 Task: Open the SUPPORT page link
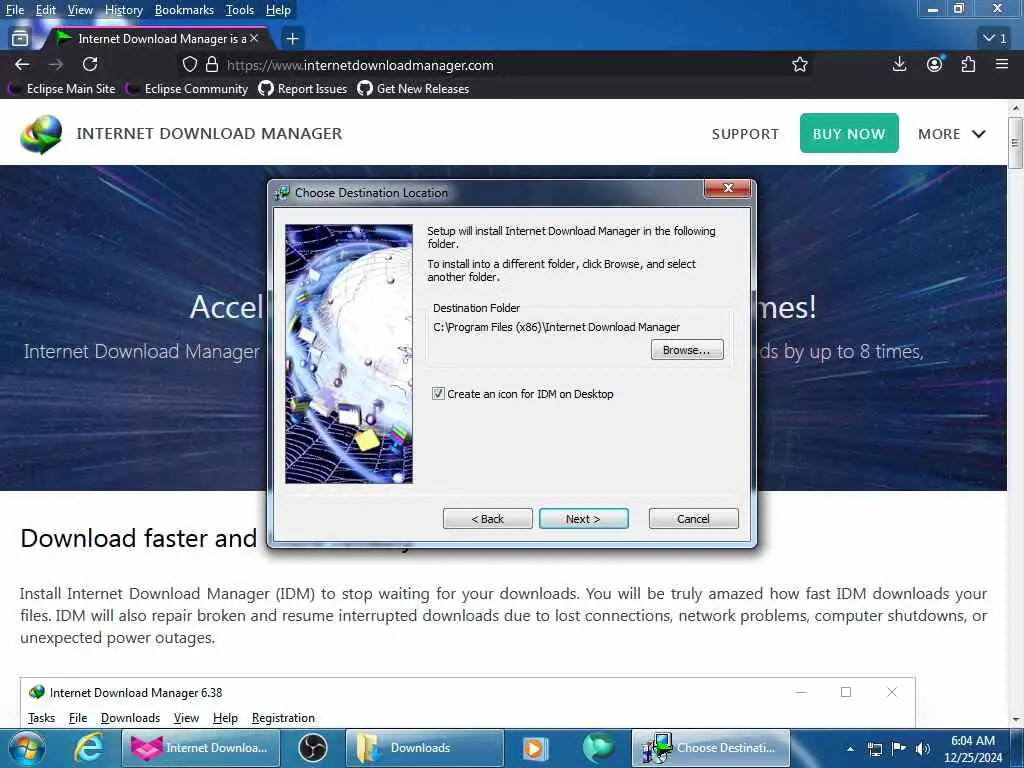745,134
